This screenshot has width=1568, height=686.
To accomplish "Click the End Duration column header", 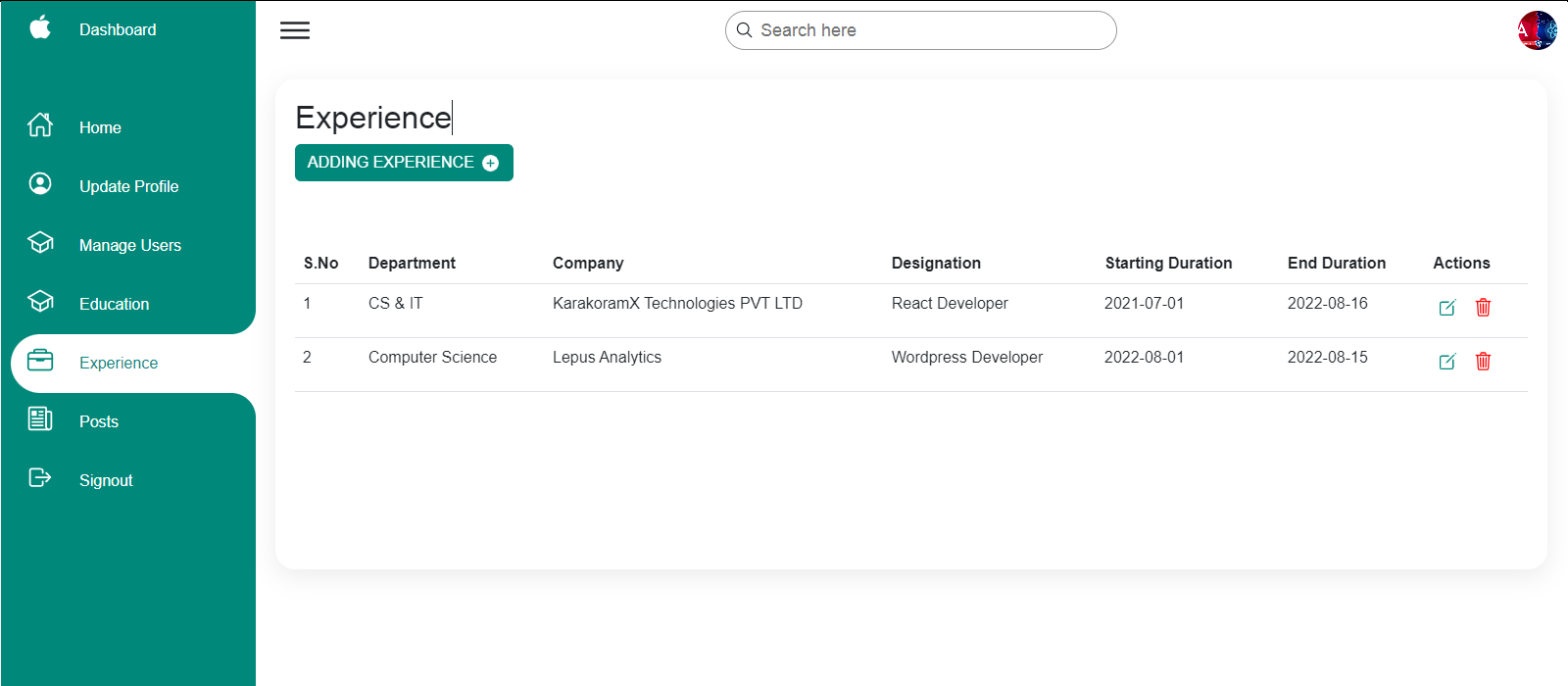I will point(1337,263).
